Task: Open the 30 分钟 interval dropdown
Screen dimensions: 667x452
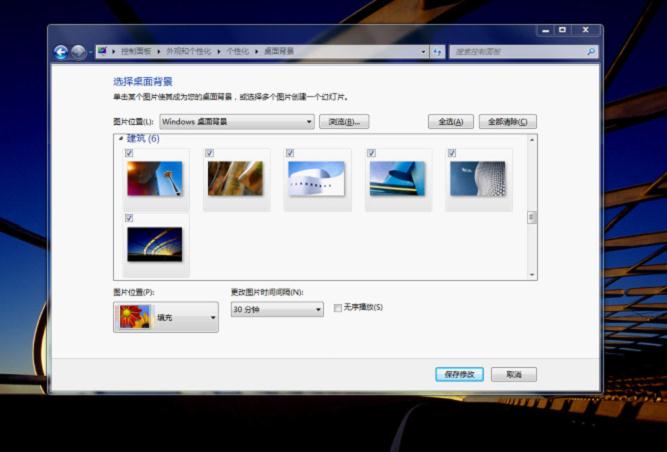Action: click(x=276, y=310)
